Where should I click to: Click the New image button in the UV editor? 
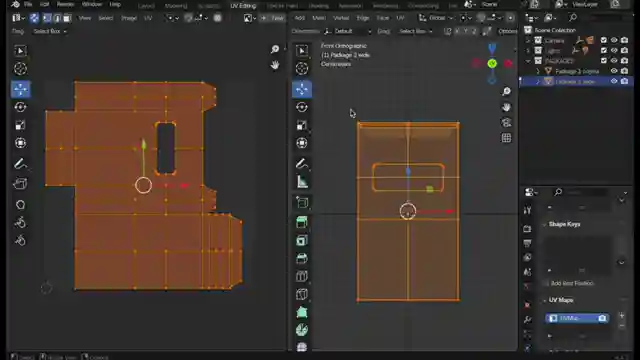pyautogui.click(x=272, y=18)
